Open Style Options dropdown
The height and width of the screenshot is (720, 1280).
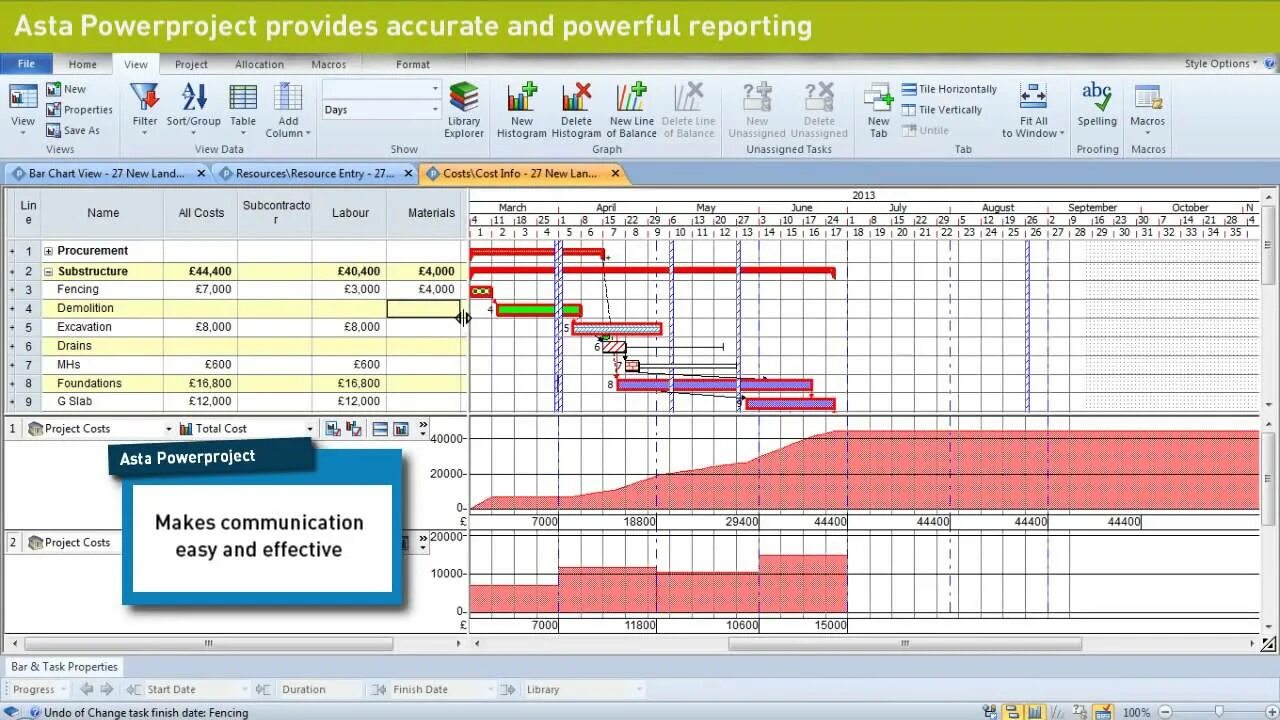point(1221,64)
